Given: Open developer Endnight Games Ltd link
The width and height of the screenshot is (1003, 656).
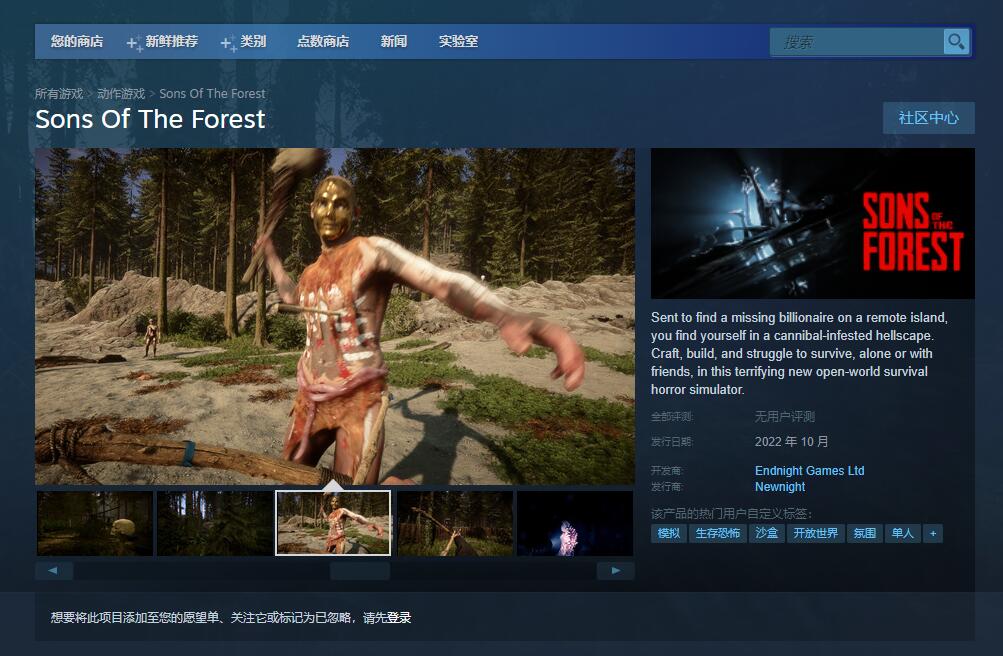Looking at the screenshot, I should pyautogui.click(x=809, y=471).
